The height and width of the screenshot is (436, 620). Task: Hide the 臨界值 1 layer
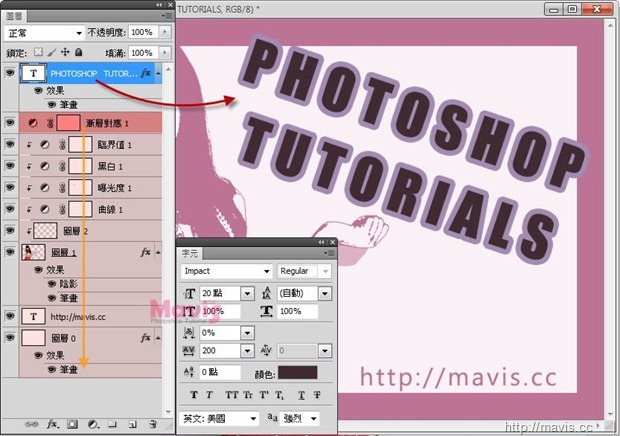[x=10, y=144]
